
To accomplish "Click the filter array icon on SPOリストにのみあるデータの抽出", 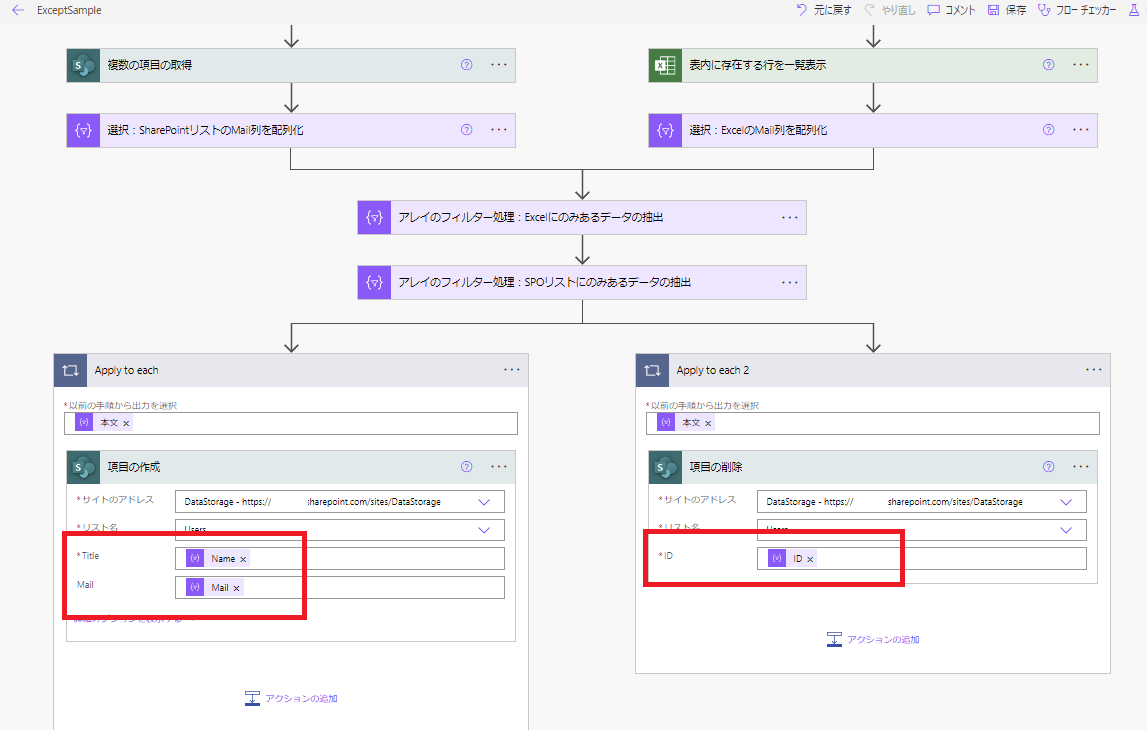I will pyautogui.click(x=374, y=282).
